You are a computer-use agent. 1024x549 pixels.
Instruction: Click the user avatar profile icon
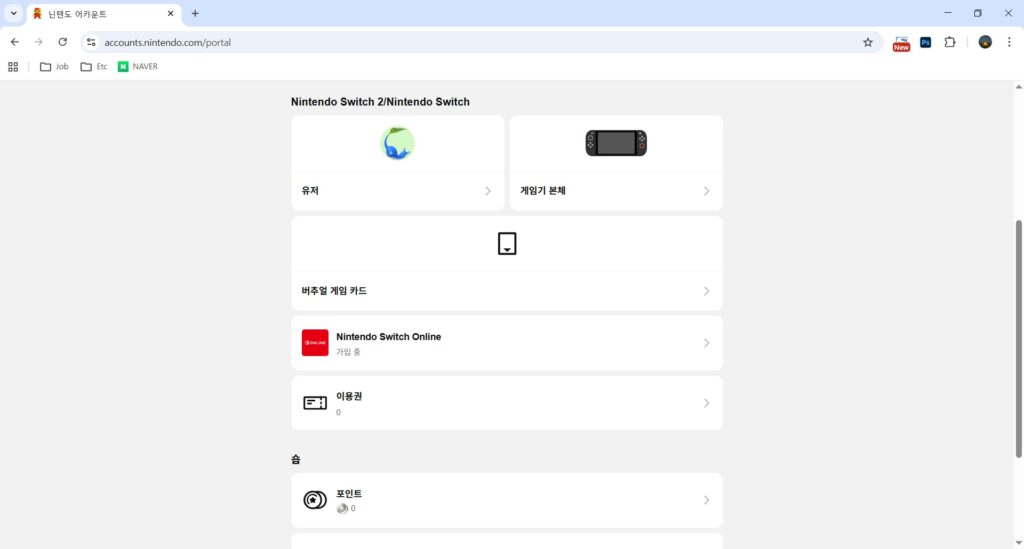(x=397, y=143)
